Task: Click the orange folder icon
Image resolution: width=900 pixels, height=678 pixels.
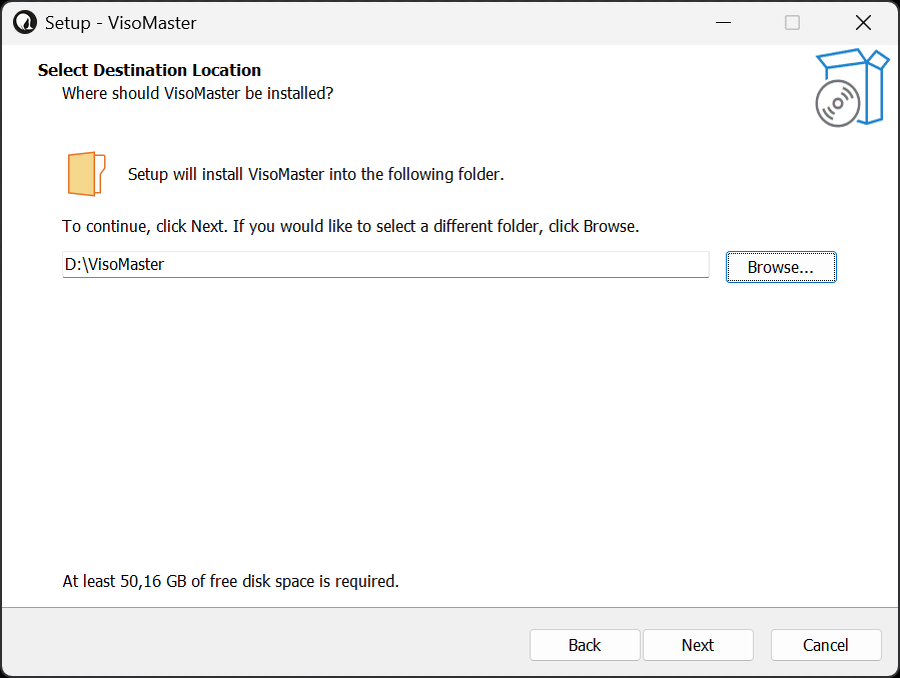Action: tap(87, 174)
